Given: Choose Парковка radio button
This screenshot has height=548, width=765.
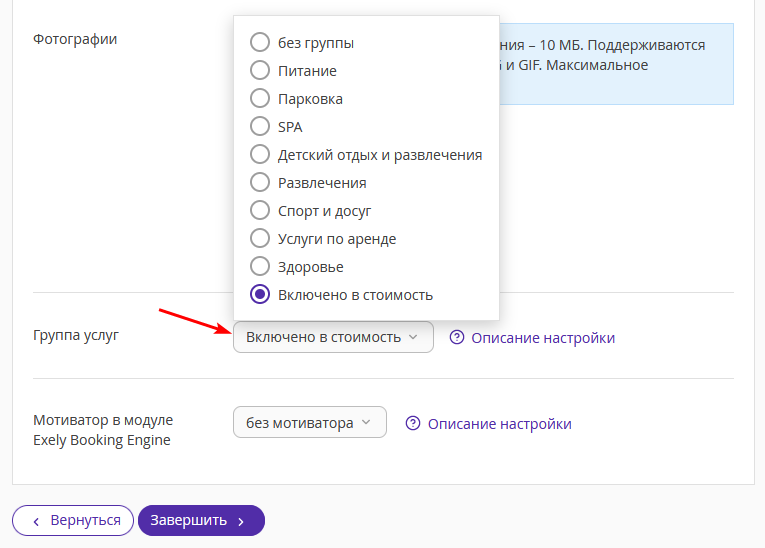Looking at the screenshot, I should point(260,98).
